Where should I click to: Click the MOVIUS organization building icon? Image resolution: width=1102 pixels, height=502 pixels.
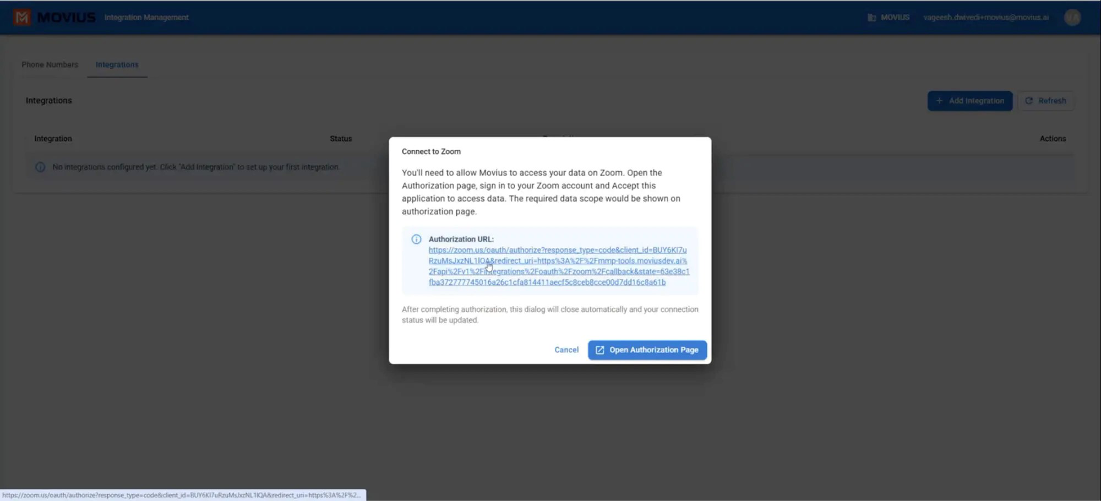[871, 18]
